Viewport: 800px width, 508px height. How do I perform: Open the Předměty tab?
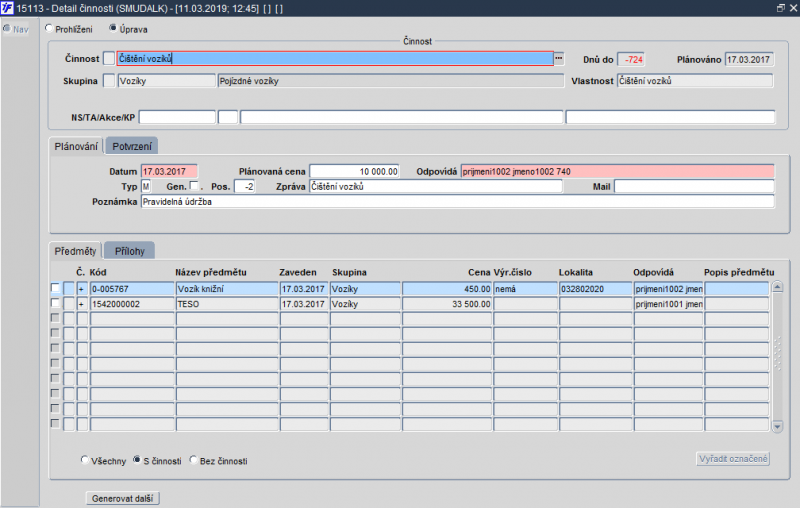coord(75,251)
